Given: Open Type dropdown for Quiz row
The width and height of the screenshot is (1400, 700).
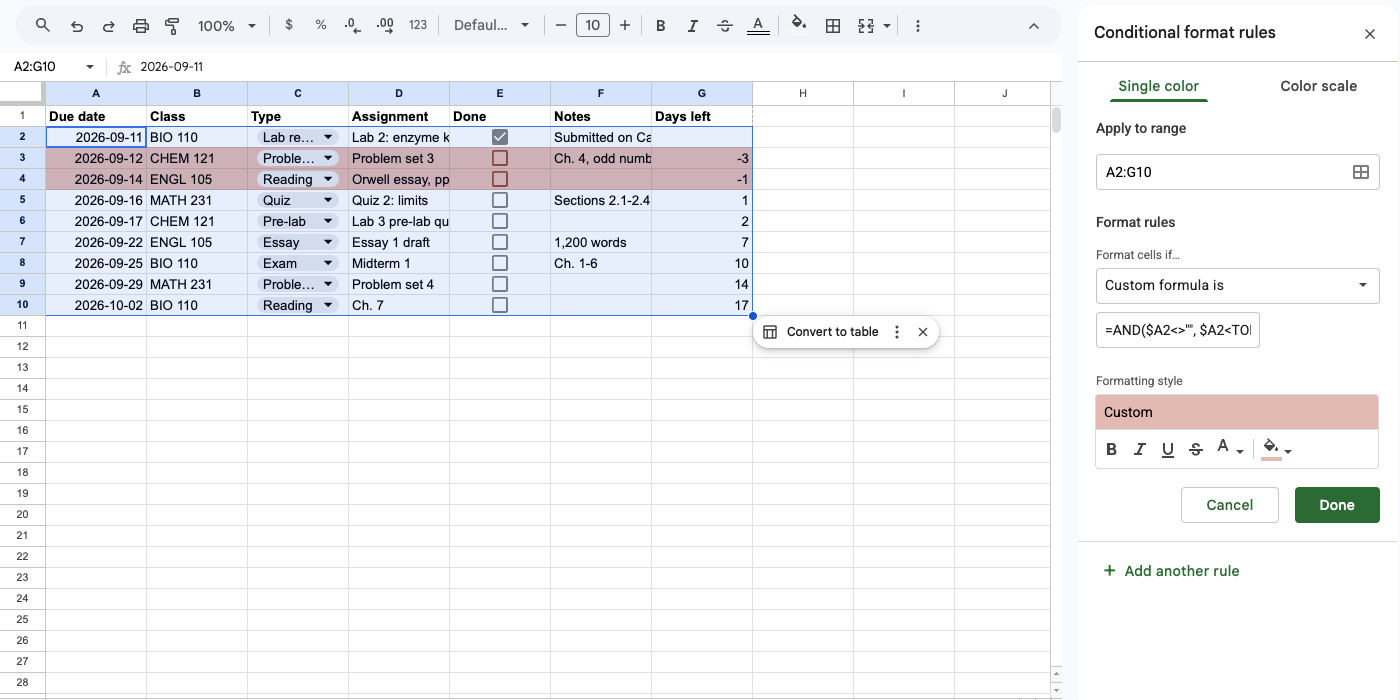Looking at the screenshot, I should 329,200.
